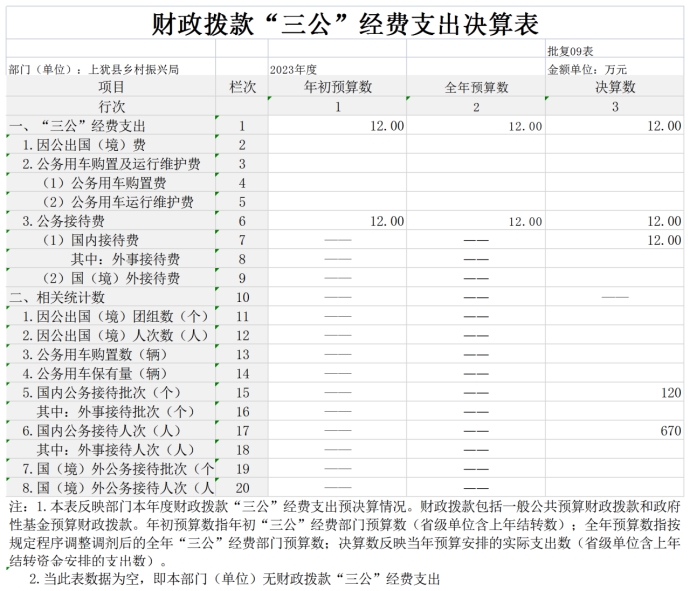
Task: Click the 栏次 column header
Action: point(242,88)
